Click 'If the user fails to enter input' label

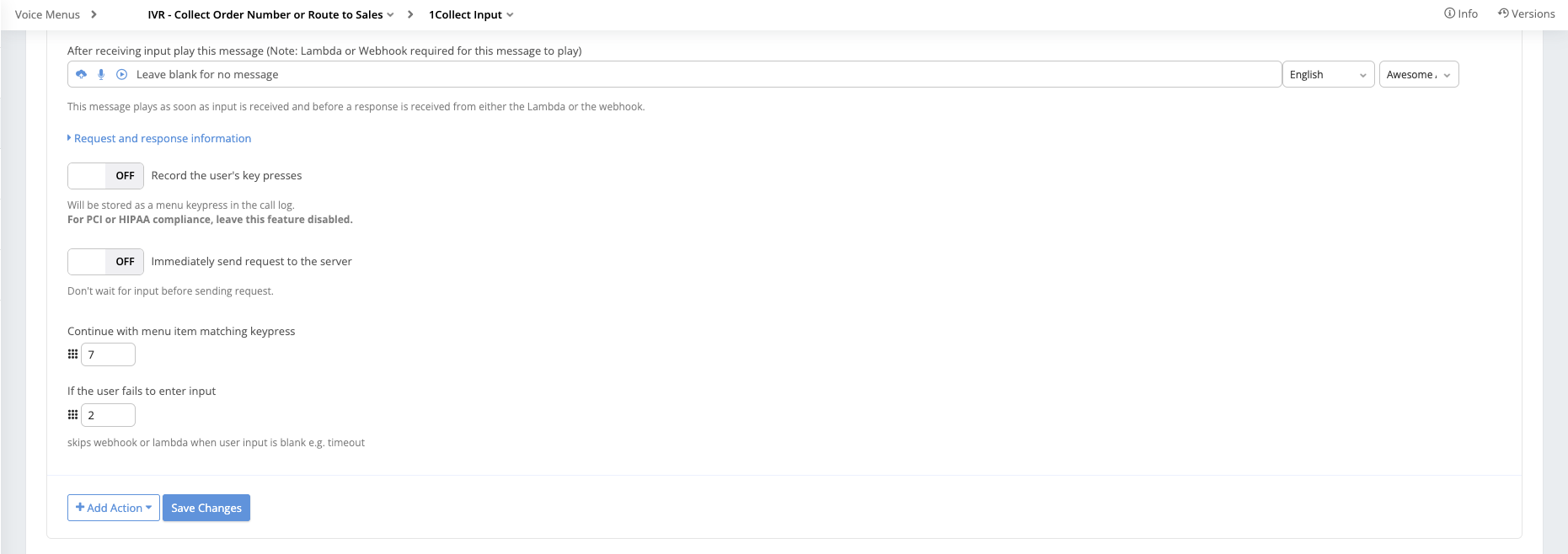point(142,391)
